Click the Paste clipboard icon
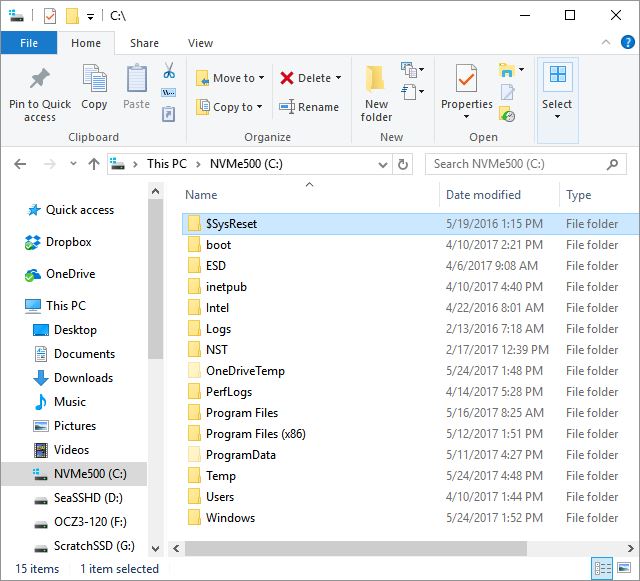 coord(136,78)
